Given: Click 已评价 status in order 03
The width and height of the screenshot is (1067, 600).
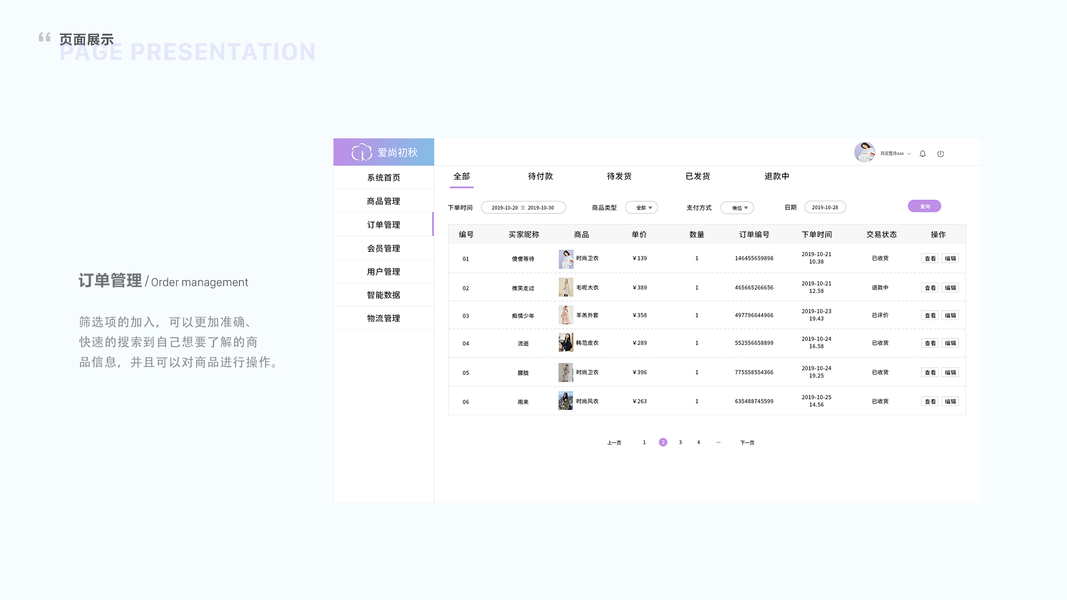Looking at the screenshot, I should (x=880, y=316).
